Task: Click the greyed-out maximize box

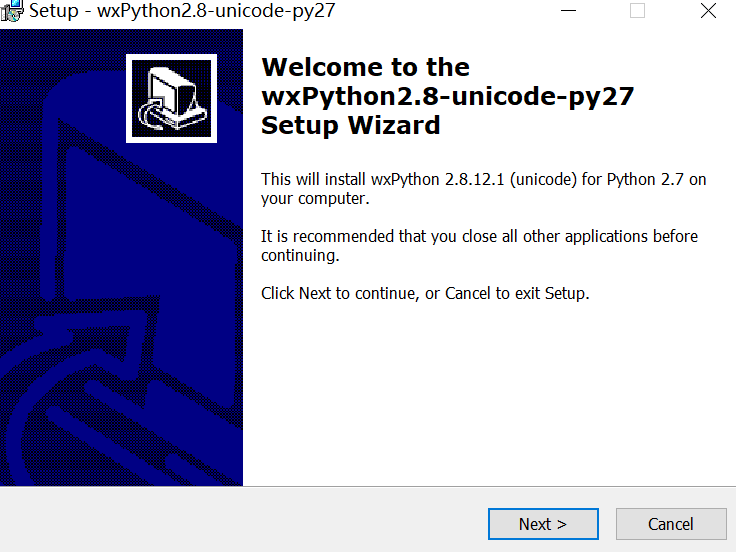Action: pos(637,10)
